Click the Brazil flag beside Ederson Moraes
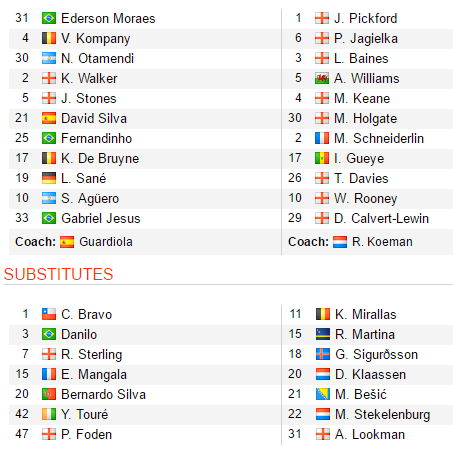The height and width of the screenshot is (451, 453). 49,18
